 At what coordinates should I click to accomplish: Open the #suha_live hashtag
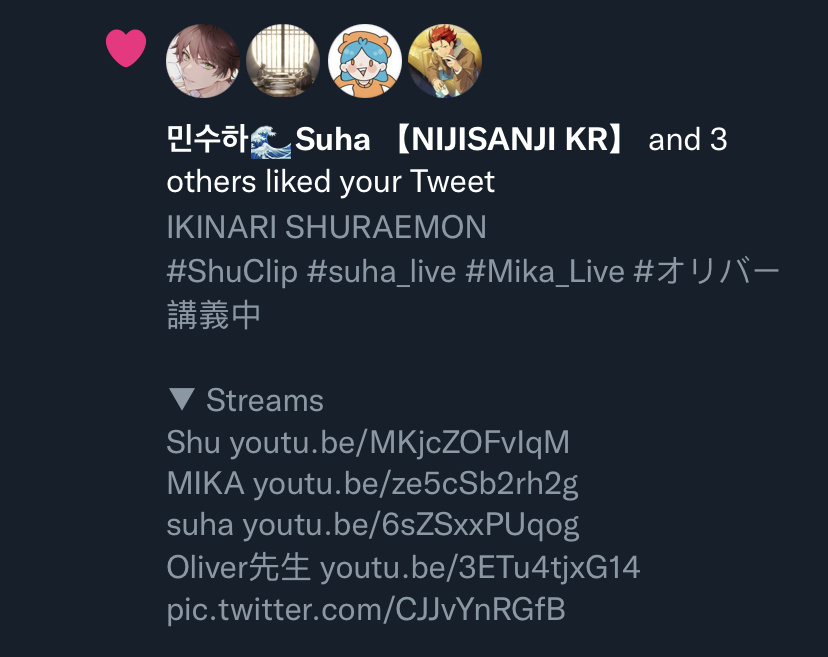click(x=381, y=272)
